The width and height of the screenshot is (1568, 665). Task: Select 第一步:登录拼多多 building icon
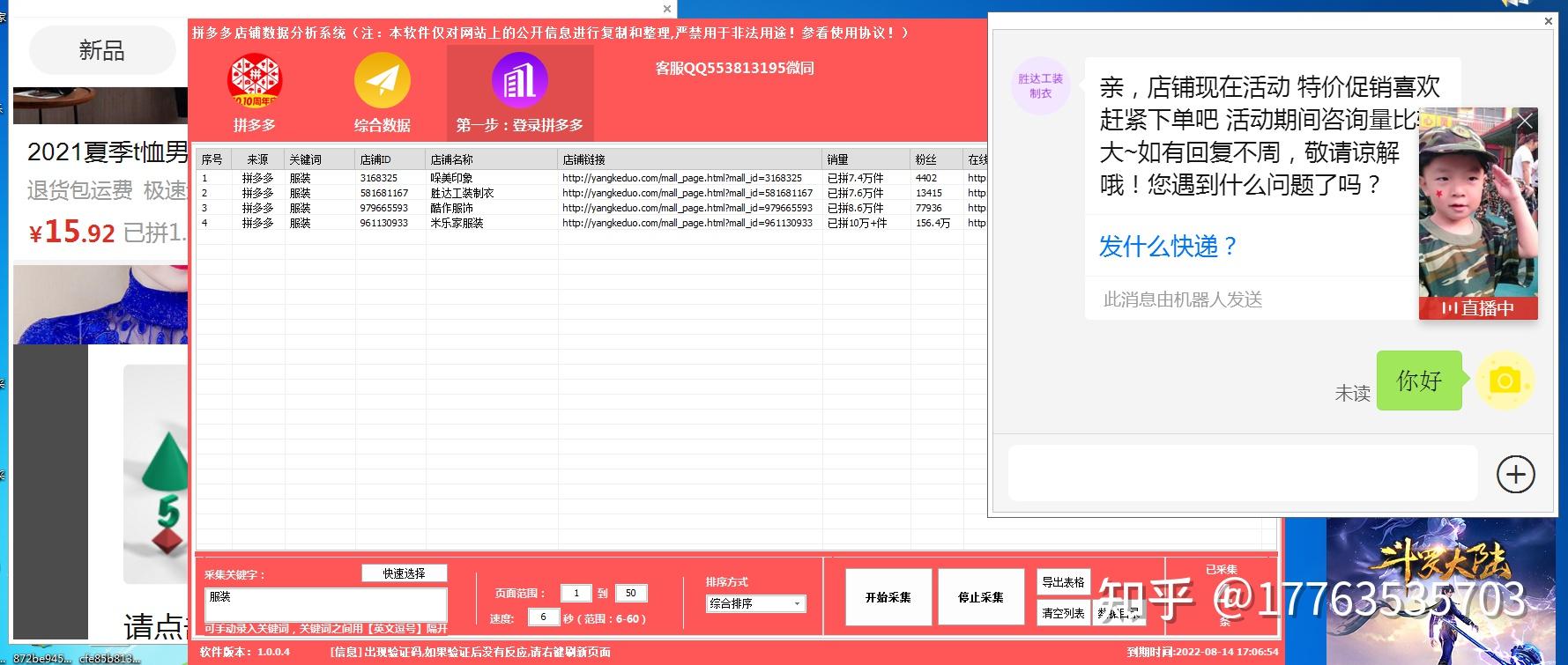pyautogui.click(x=520, y=80)
